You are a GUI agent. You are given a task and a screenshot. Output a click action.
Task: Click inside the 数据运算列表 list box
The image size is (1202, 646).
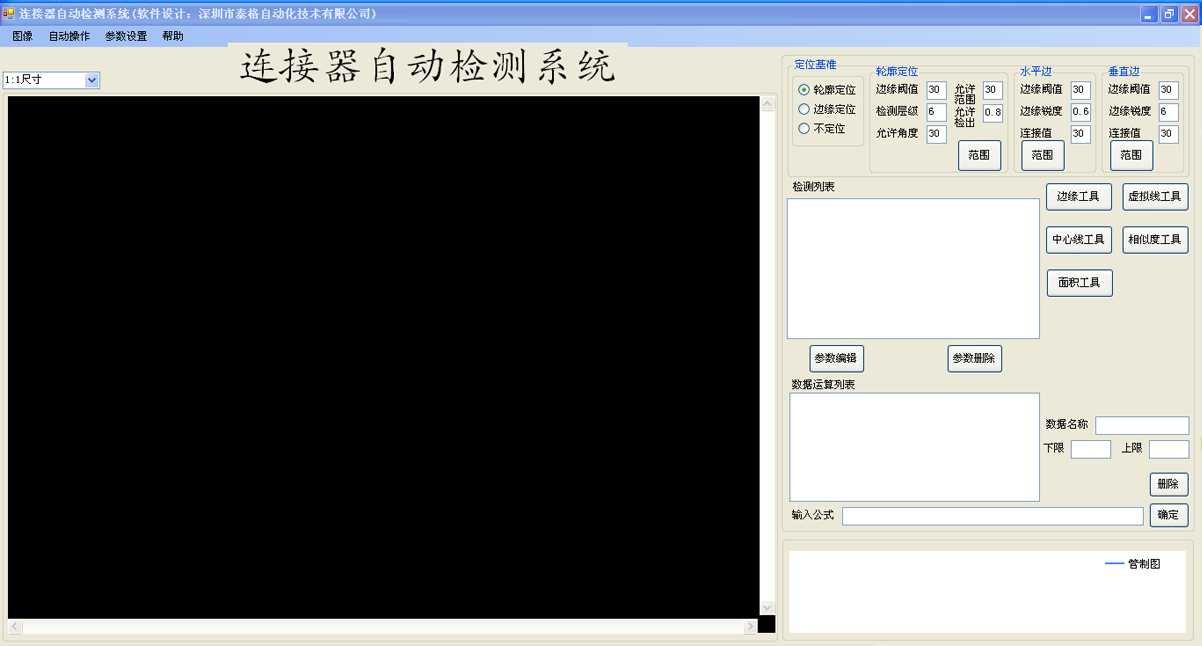point(914,447)
